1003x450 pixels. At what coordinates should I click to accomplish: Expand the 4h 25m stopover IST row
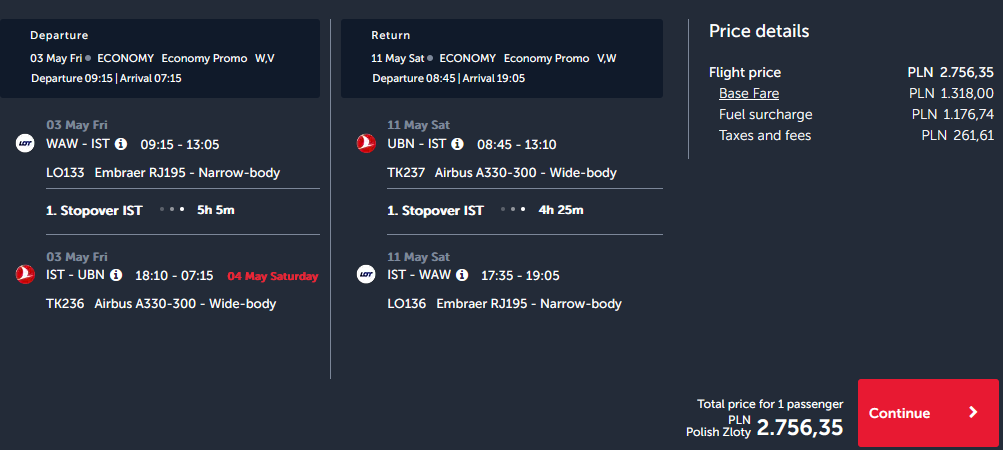point(525,211)
